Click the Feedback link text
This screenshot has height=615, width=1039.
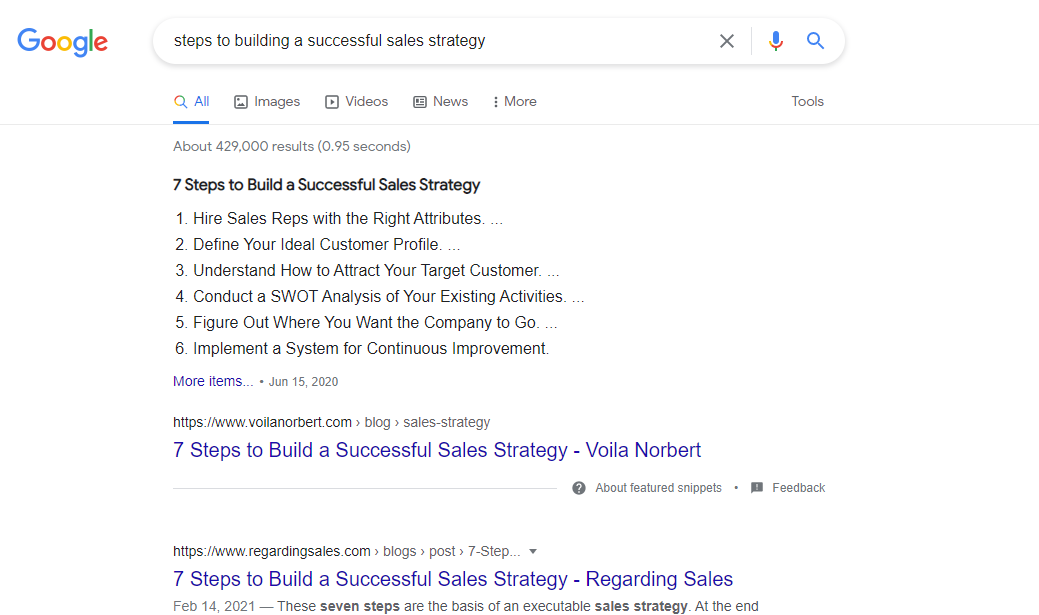click(x=798, y=488)
